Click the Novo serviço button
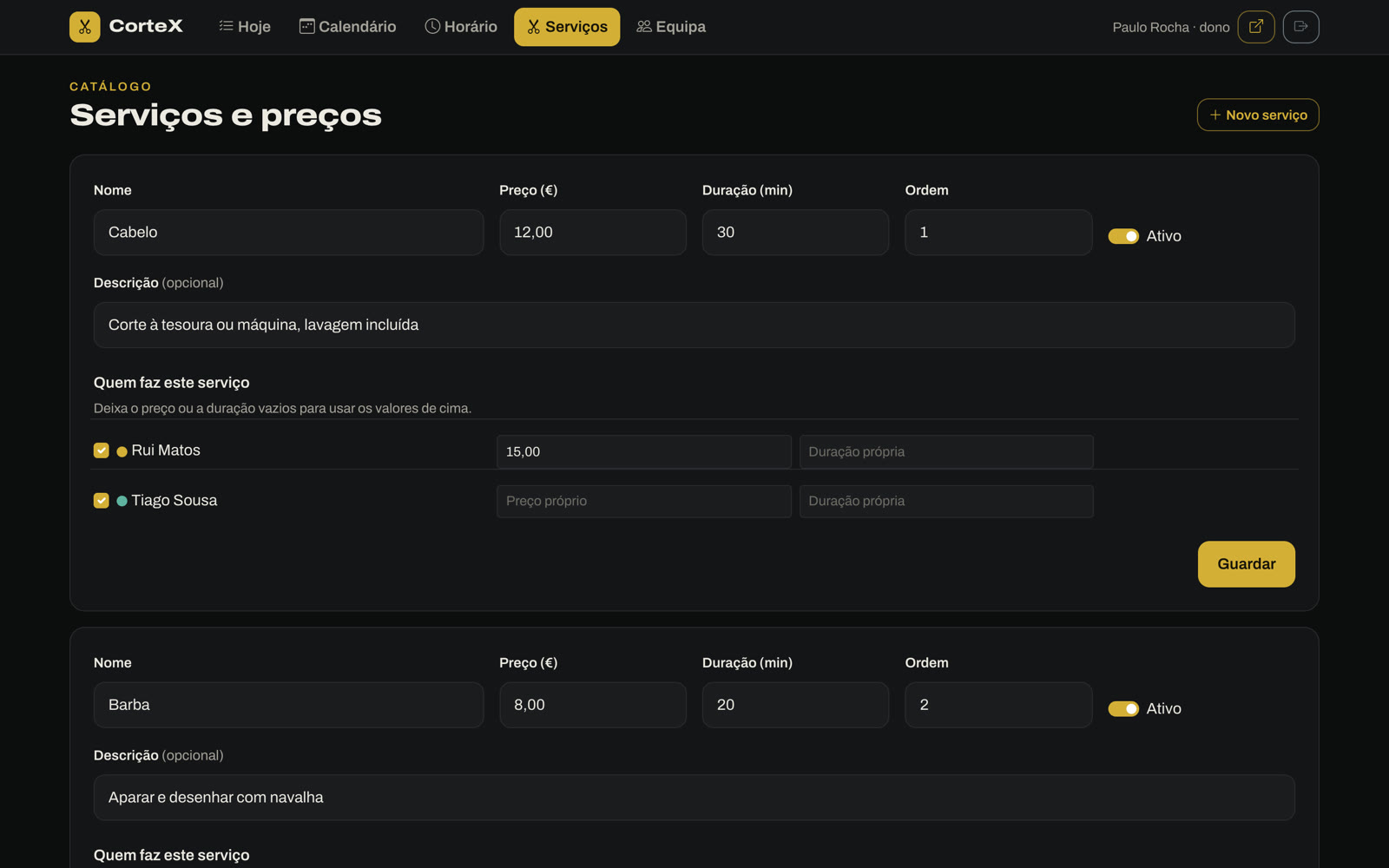Viewport: 1389px width, 868px height. coord(1258,115)
